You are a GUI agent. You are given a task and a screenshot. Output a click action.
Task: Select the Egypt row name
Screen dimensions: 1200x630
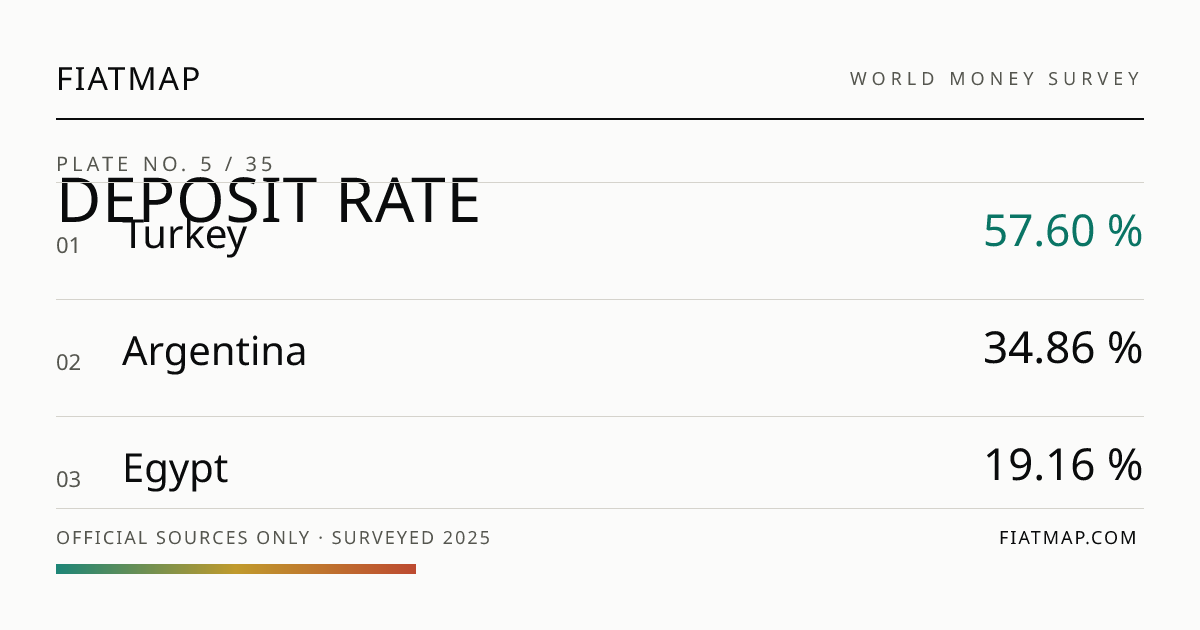click(x=175, y=469)
